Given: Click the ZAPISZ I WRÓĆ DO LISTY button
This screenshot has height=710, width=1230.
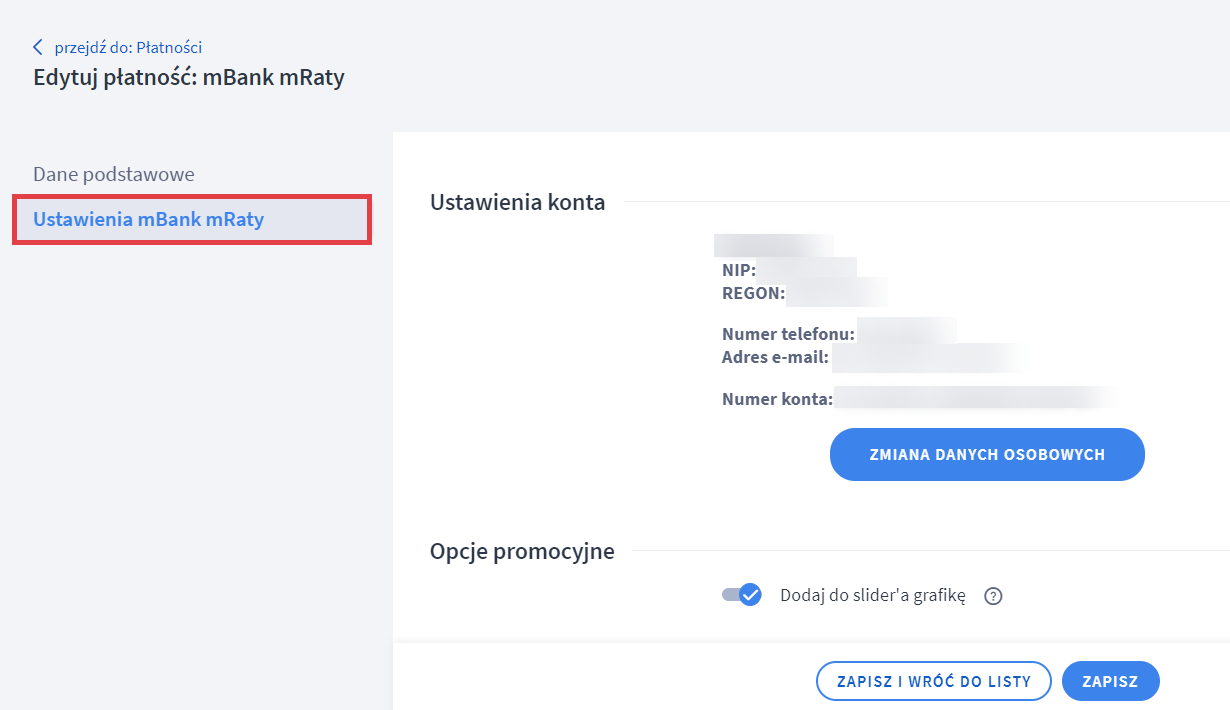Looking at the screenshot, I should tap(933, 681).
